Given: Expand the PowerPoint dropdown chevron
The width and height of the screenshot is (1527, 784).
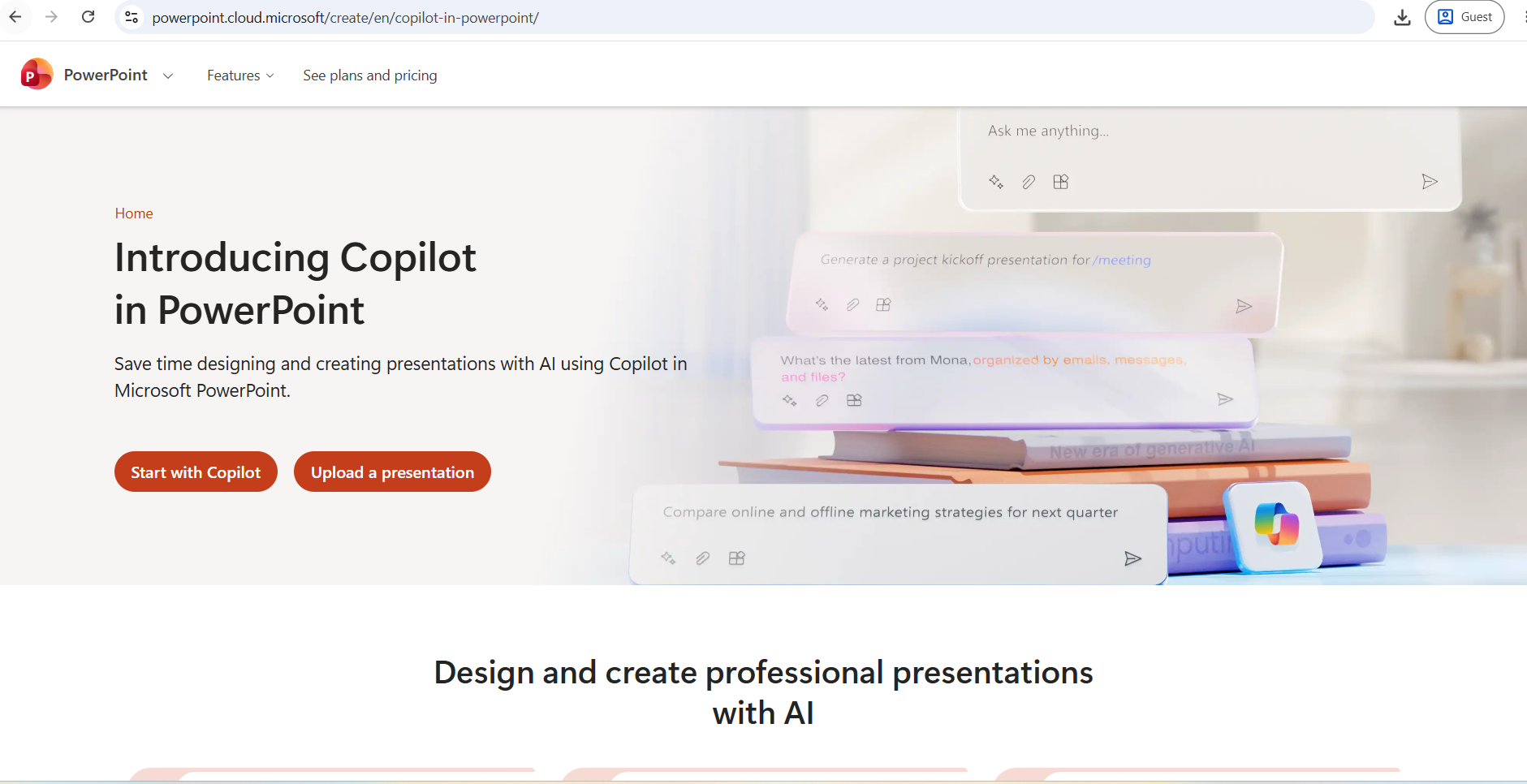Looking at the screenshot, I should click(168, 75).
